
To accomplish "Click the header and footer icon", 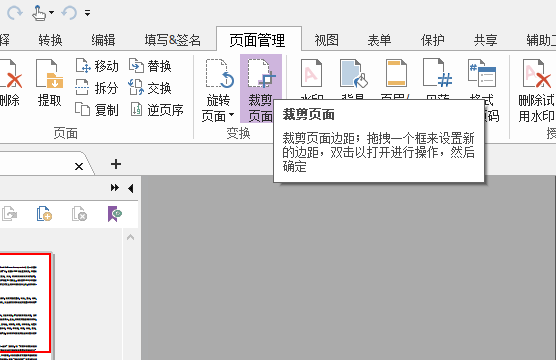I will pos(396,73).
